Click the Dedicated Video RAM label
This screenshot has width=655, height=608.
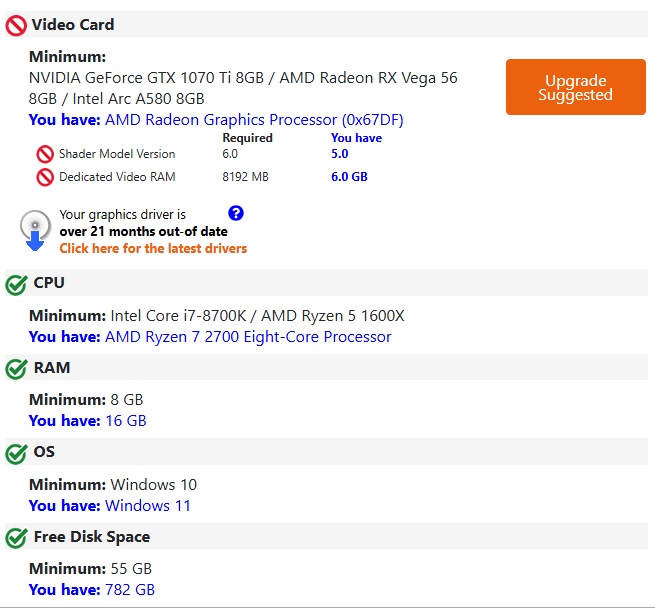(x=117, y=177)
